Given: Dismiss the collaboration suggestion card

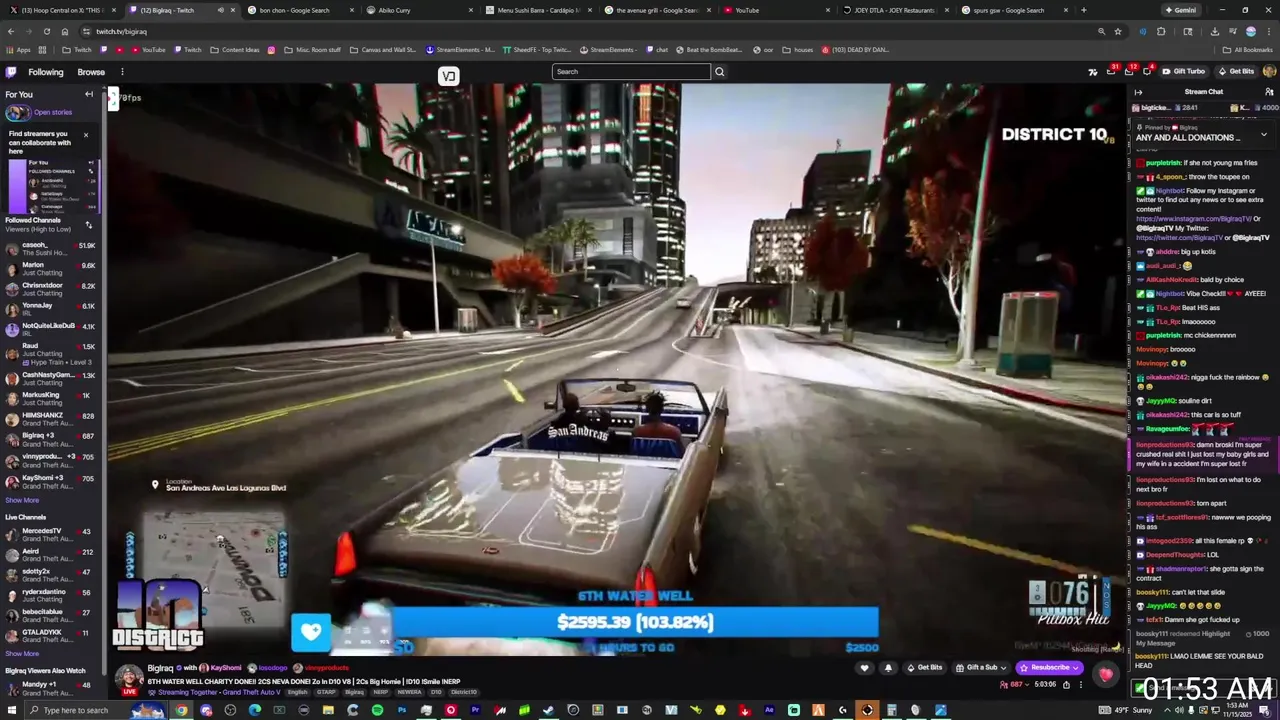Looking at the screenshot, I should [x=85, y=134].
